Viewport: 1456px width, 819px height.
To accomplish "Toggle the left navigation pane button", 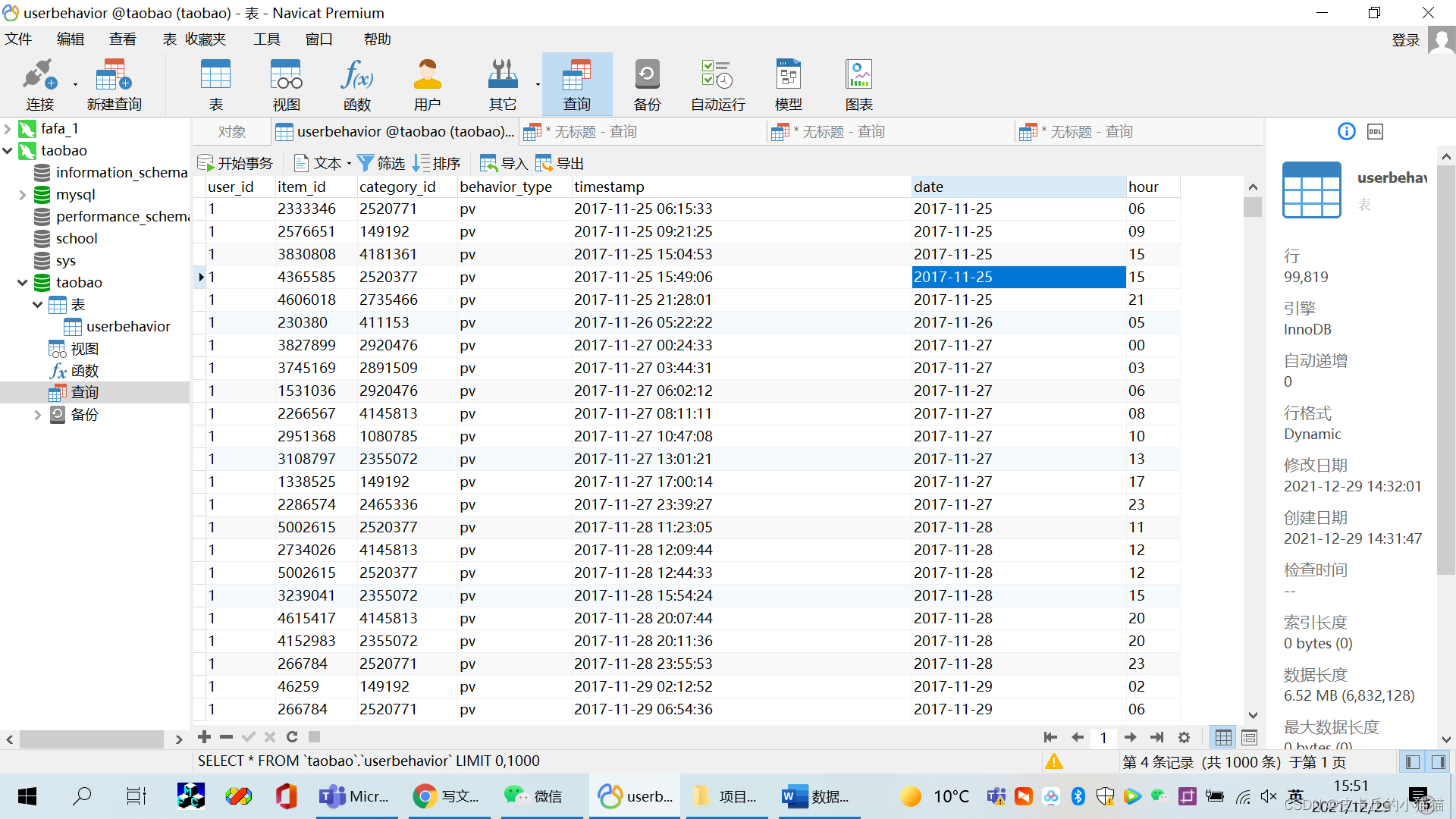I will (x=1412, y=761).
